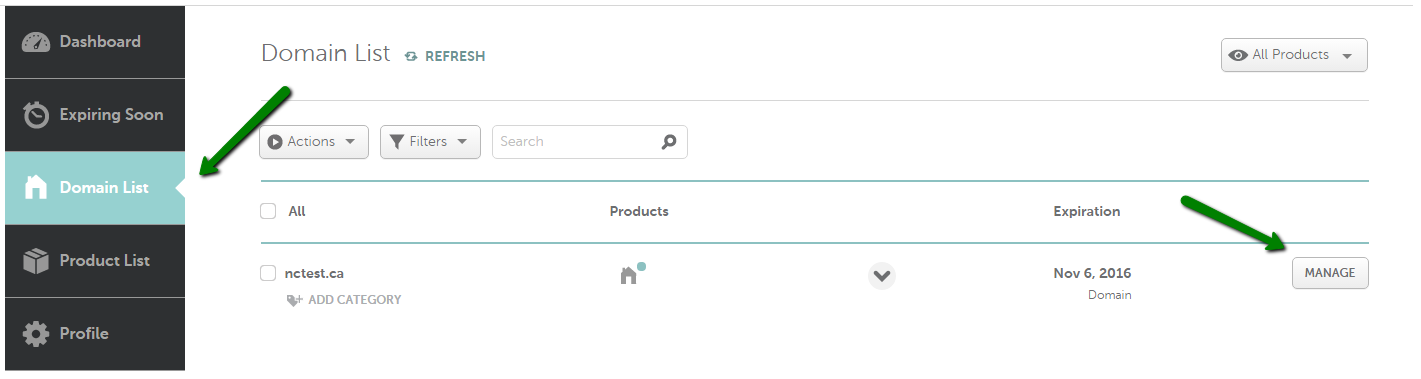Image resolution: width=1421 pixels, height=379 pixels.
Task: Open the Actions dropdown
Action: (x=314, y=142)
